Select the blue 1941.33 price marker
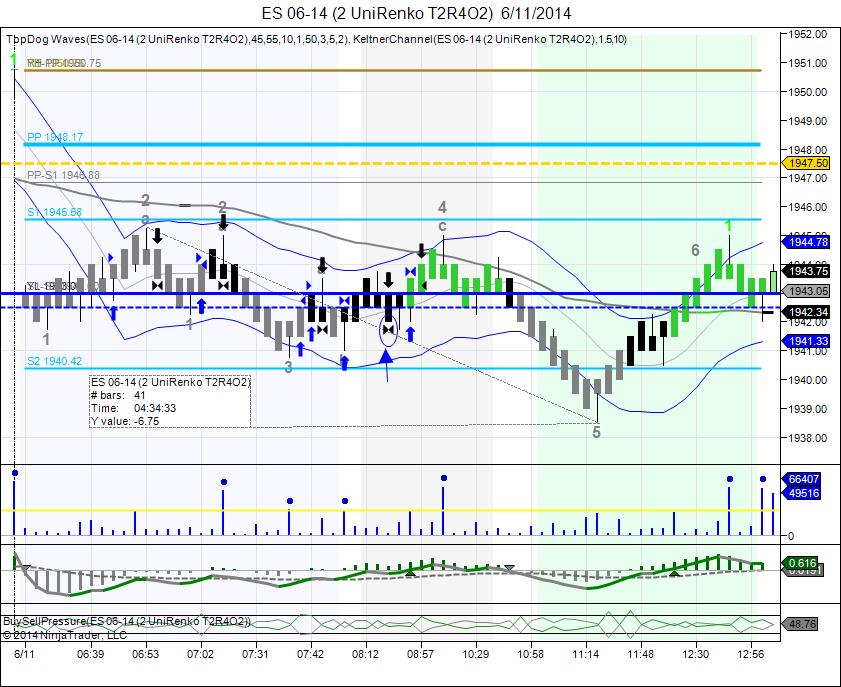This screenshot has width=841, height=687. (x=808, y=341)
